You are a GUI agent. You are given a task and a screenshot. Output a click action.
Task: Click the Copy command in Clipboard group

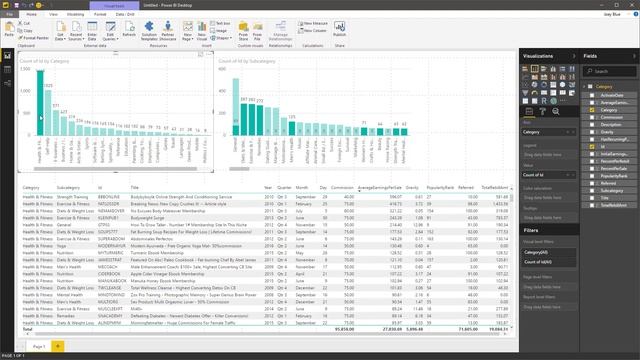pyautogui.click(x=25, y=31)
